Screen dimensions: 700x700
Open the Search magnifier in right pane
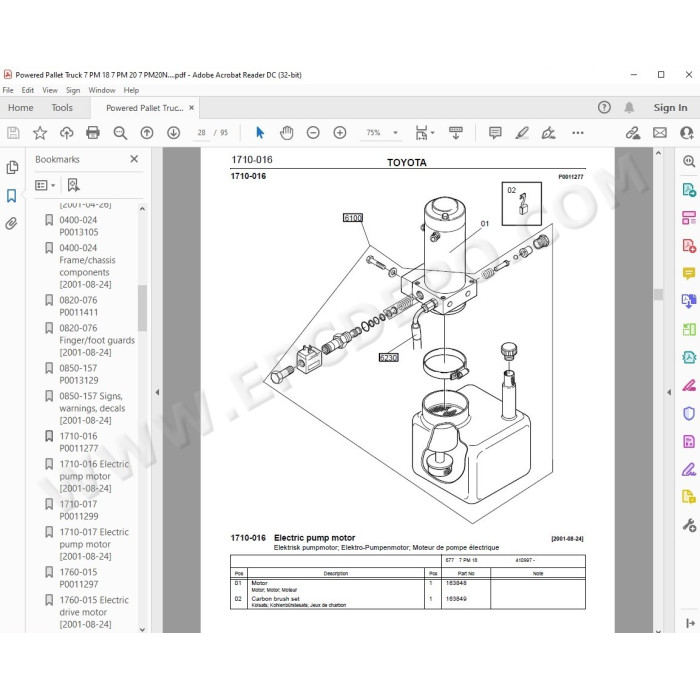pos(689,161)
